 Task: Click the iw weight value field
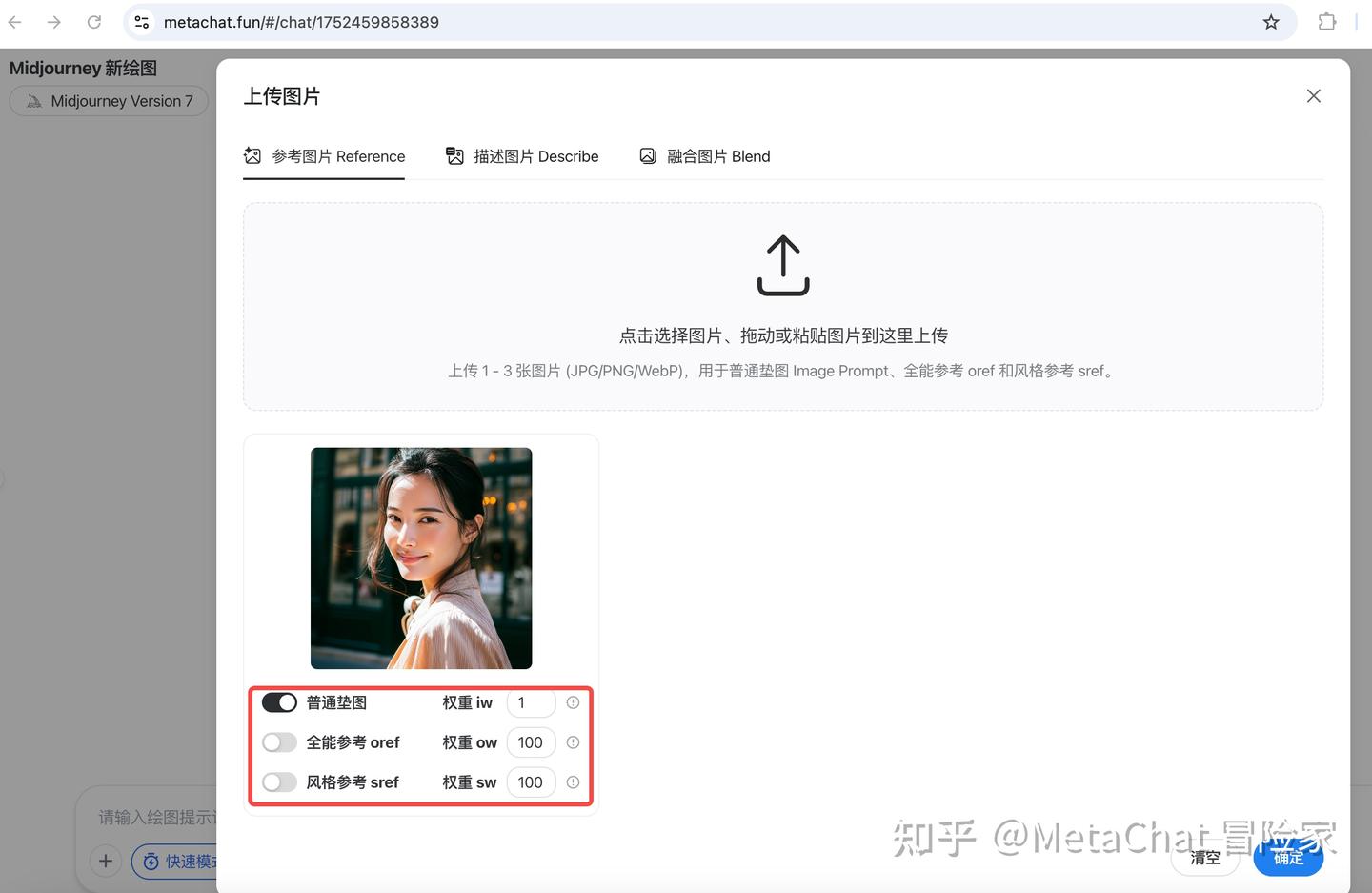coord(531,702)
